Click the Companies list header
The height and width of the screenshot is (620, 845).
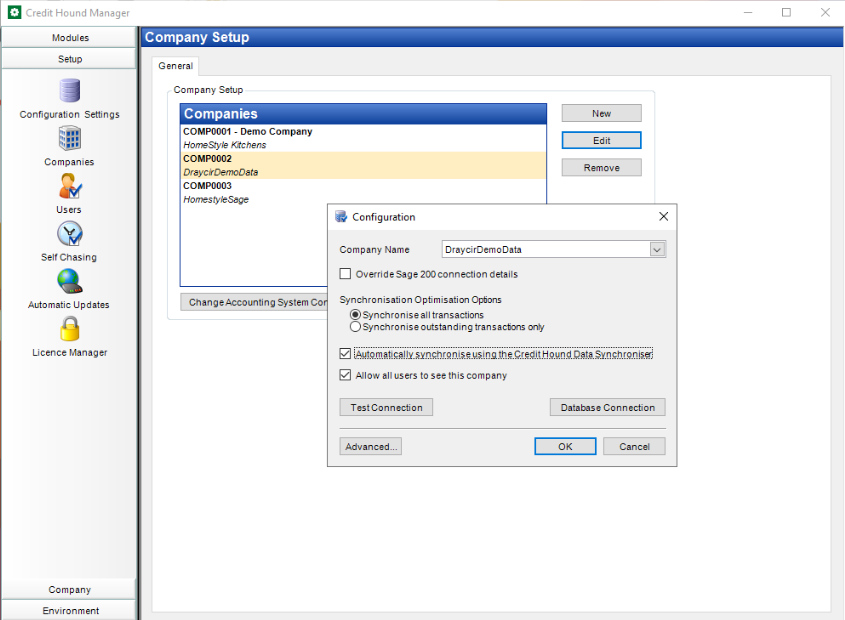(x=363, y=114)
